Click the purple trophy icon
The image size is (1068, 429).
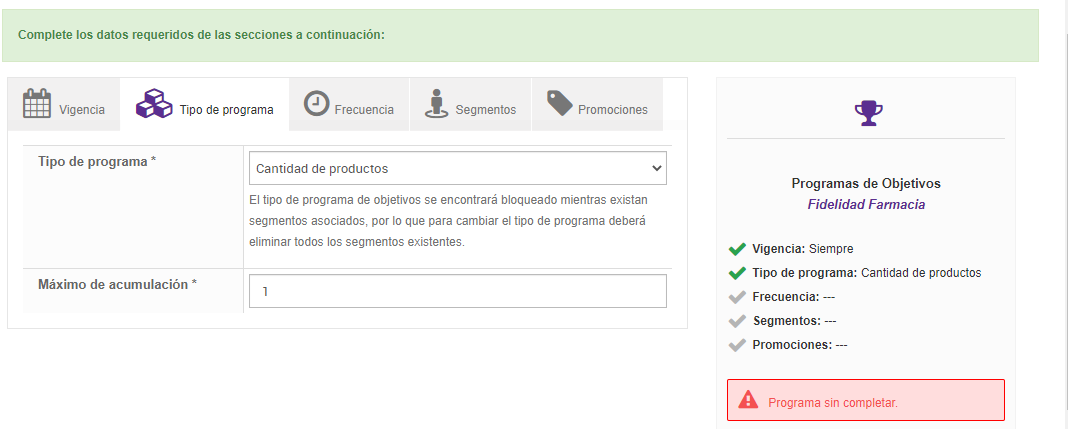[x=866, y=112]
